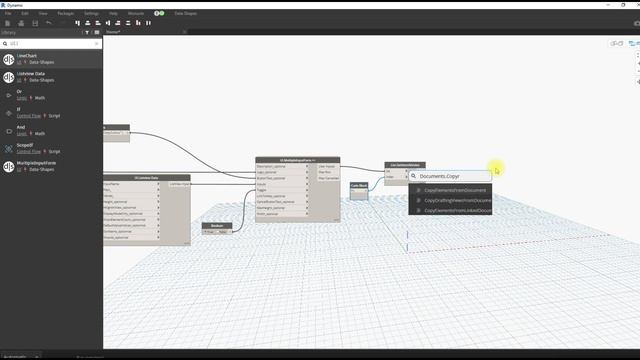Viewport: 640px width, 360px height.
Task: Open the File menu
Action: click(x=8, y=13)
